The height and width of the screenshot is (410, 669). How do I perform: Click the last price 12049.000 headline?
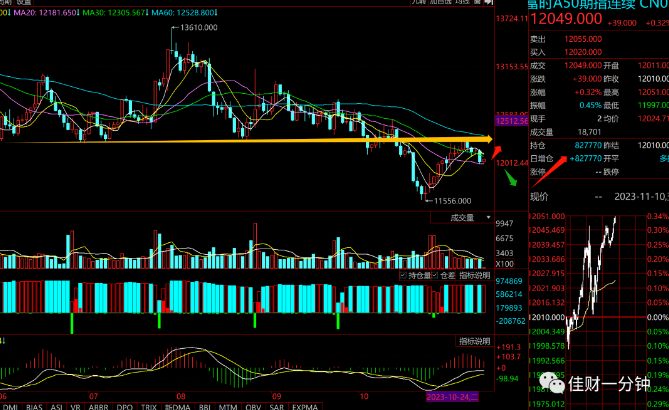coord(566,19)
